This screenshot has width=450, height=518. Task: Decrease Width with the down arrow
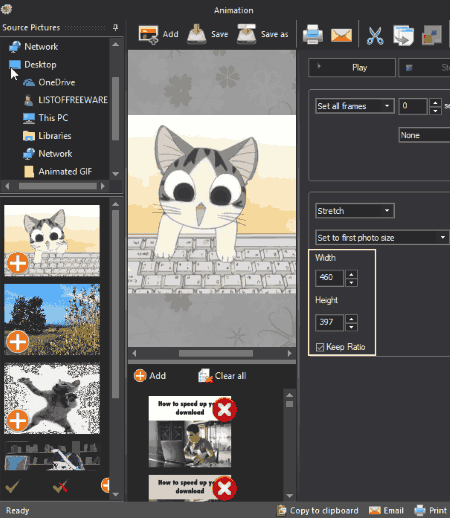pos(351,282)
